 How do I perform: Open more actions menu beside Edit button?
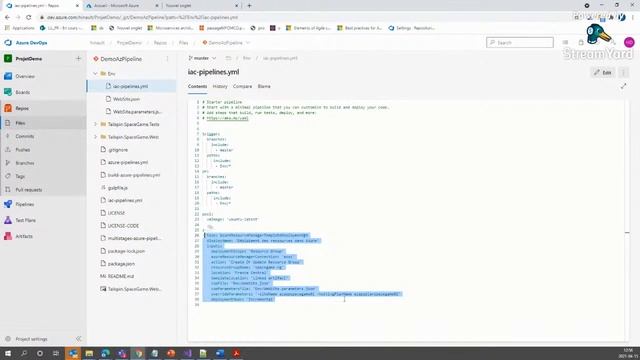(x=623, y=73)
